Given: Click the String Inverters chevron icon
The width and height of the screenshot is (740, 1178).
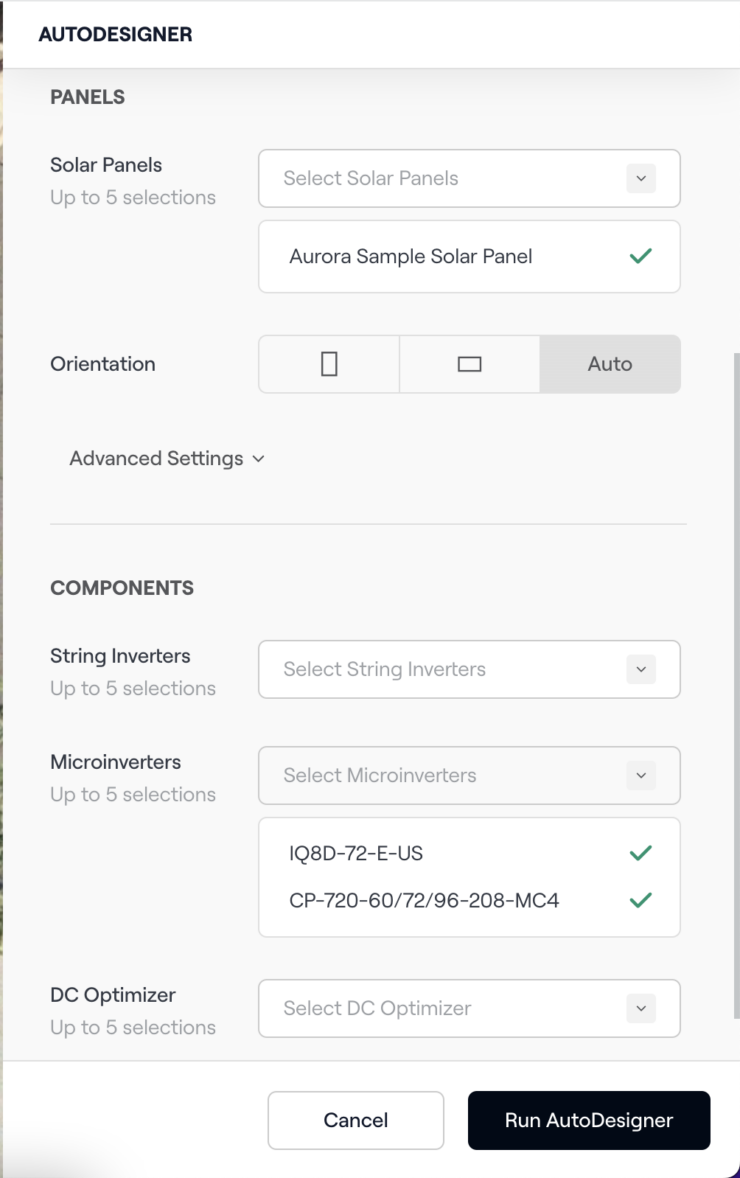Looking at the screenshot, I should point(640,669).
